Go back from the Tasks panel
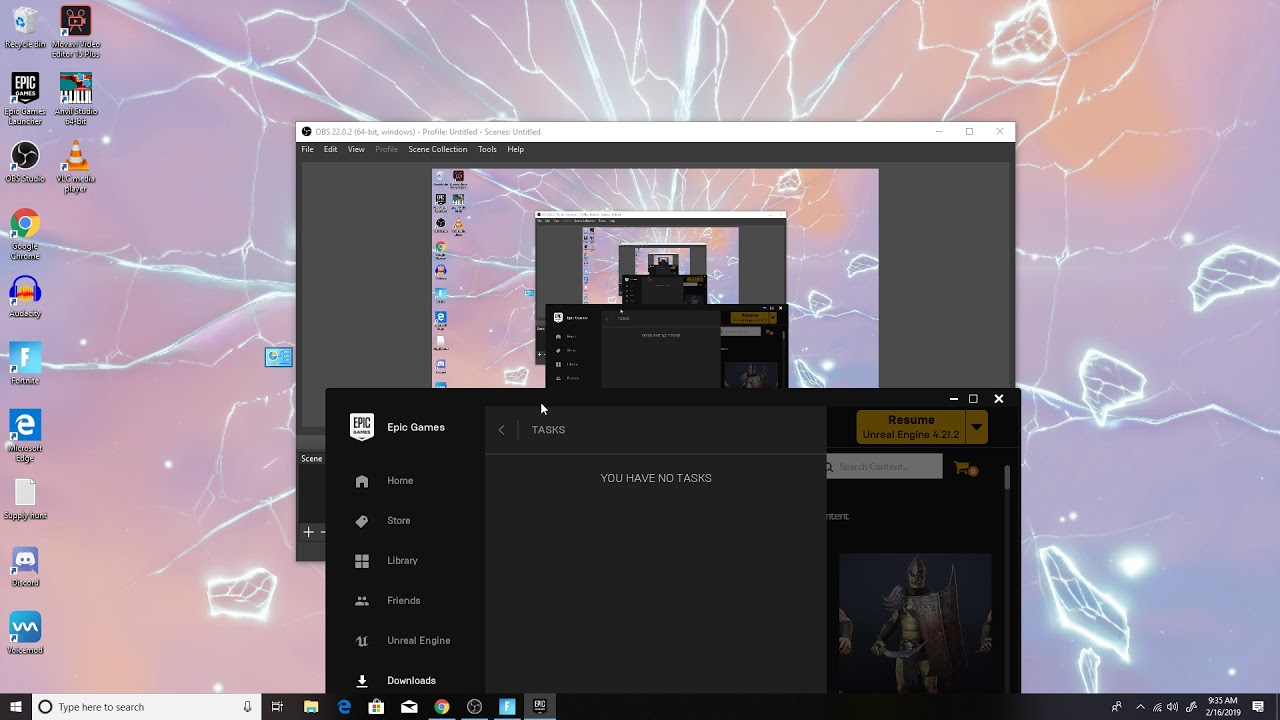 (x=501, y=430)
